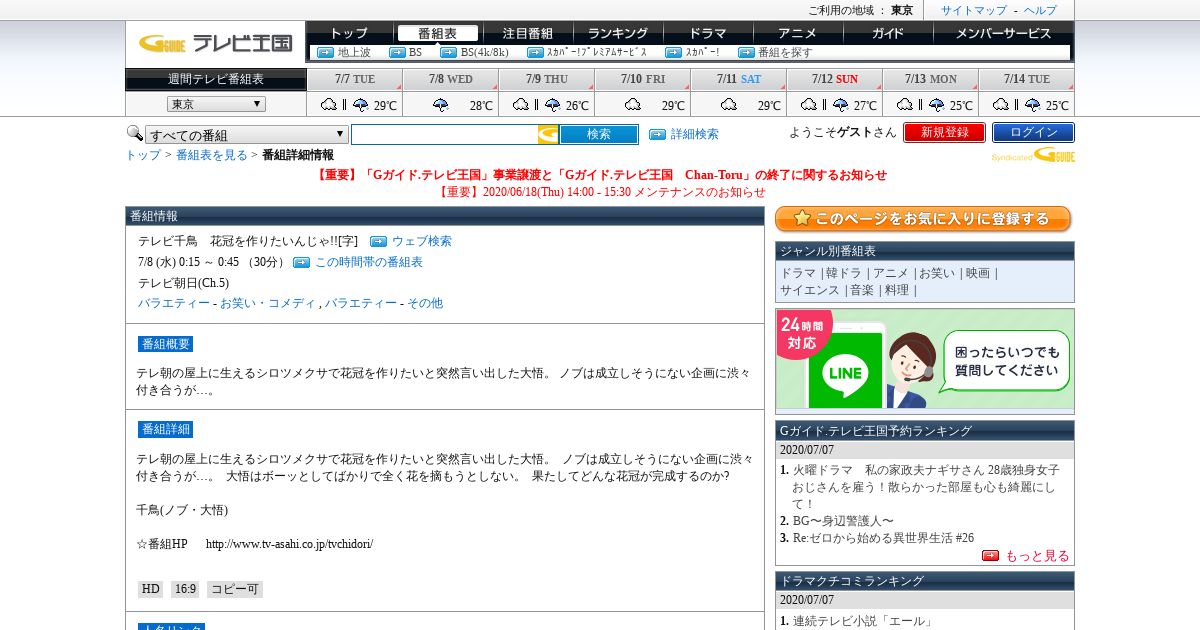Click arrow icon beside BS(4k/8k)
Viewport: 1200px width, 630px height.
click(448, 52)
